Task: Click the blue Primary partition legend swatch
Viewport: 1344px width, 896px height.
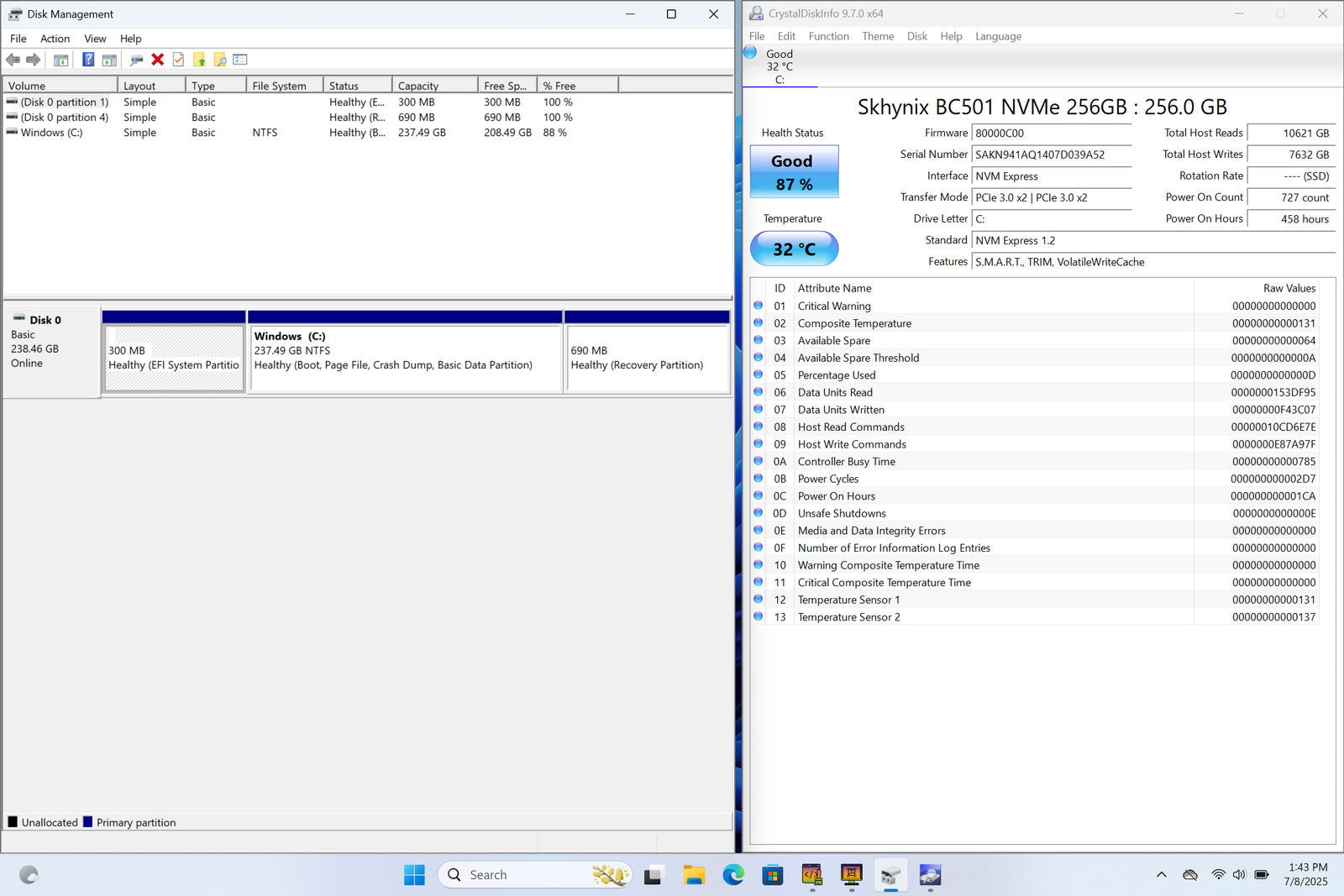Action: tap(87, 822)
